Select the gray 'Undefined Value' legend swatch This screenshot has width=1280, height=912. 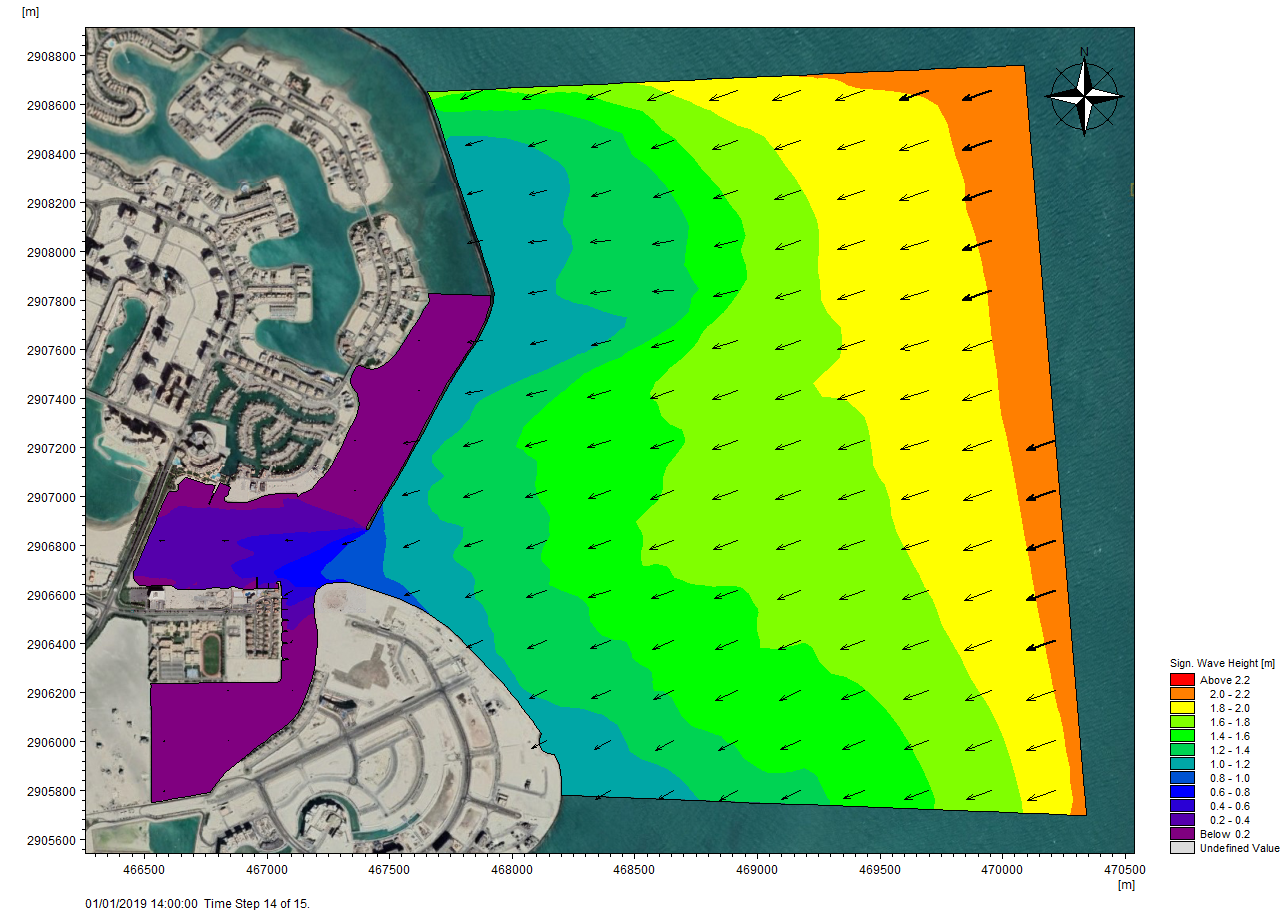1182,848
